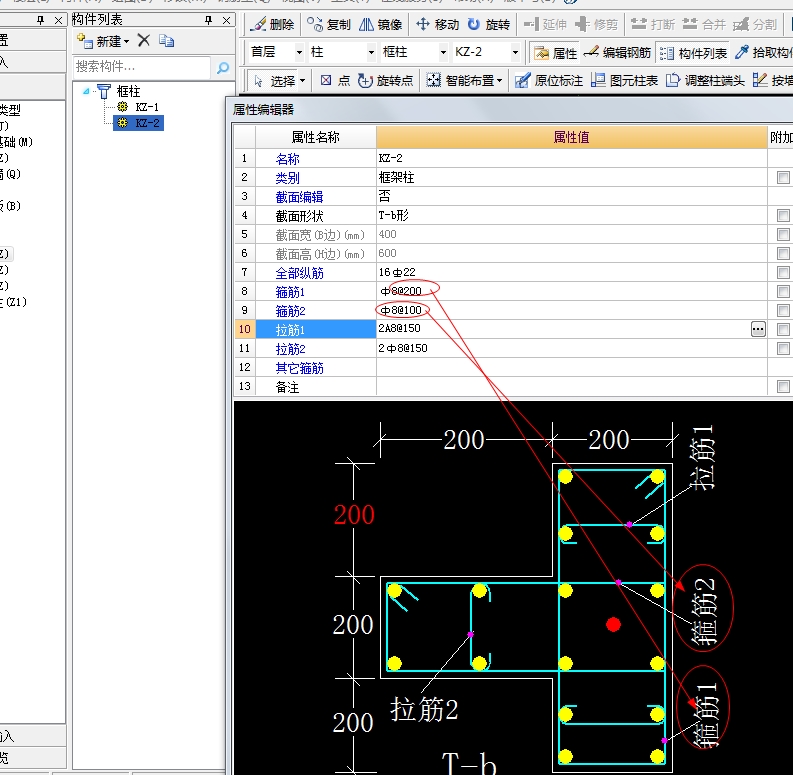Click the Break (打断) tool
The height and width of the screenshot is (775, 793).
click(x=653, y=24)
